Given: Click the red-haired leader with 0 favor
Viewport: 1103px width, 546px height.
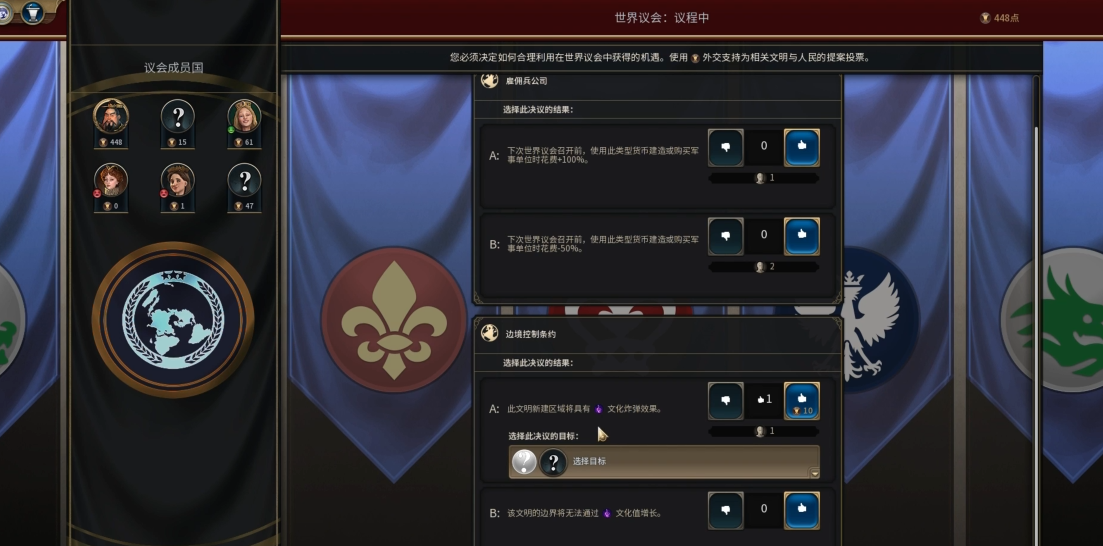Looking at the screenshot, I should click(110, 180).
